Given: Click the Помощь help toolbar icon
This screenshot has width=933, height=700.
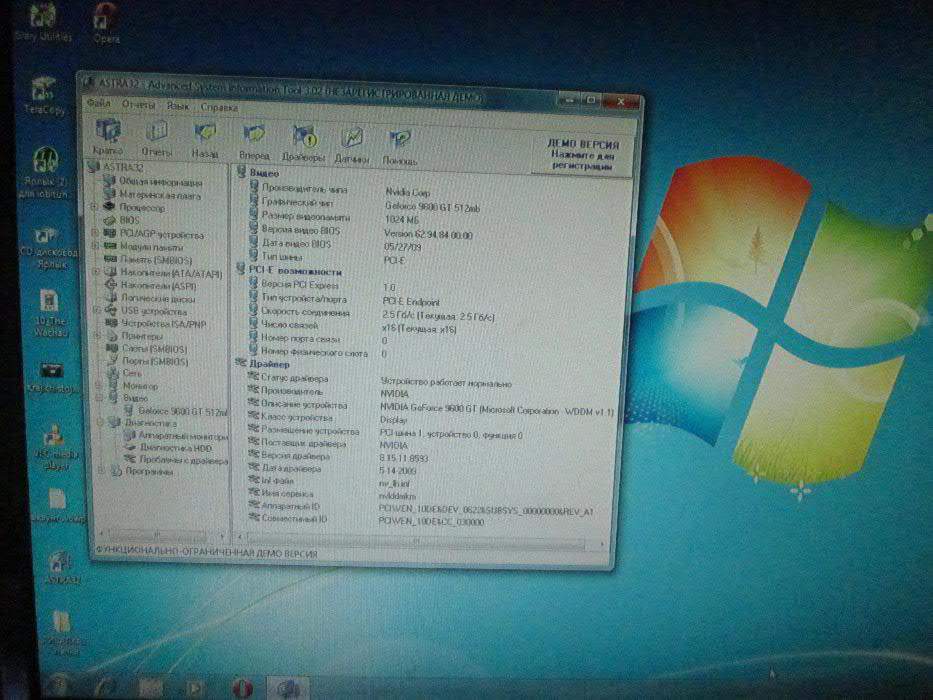Looking at the screenshot, I should 399,147.
